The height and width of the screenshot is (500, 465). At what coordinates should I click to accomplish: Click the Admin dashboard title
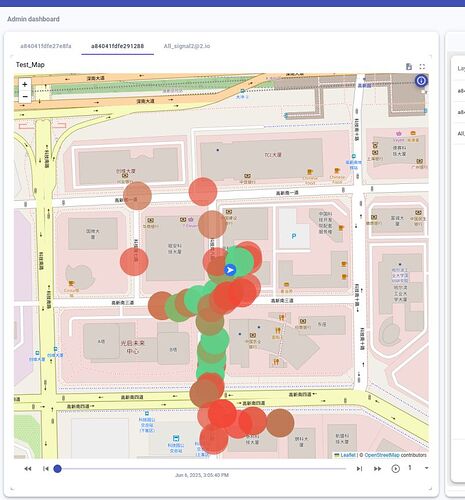pos(33,19)
